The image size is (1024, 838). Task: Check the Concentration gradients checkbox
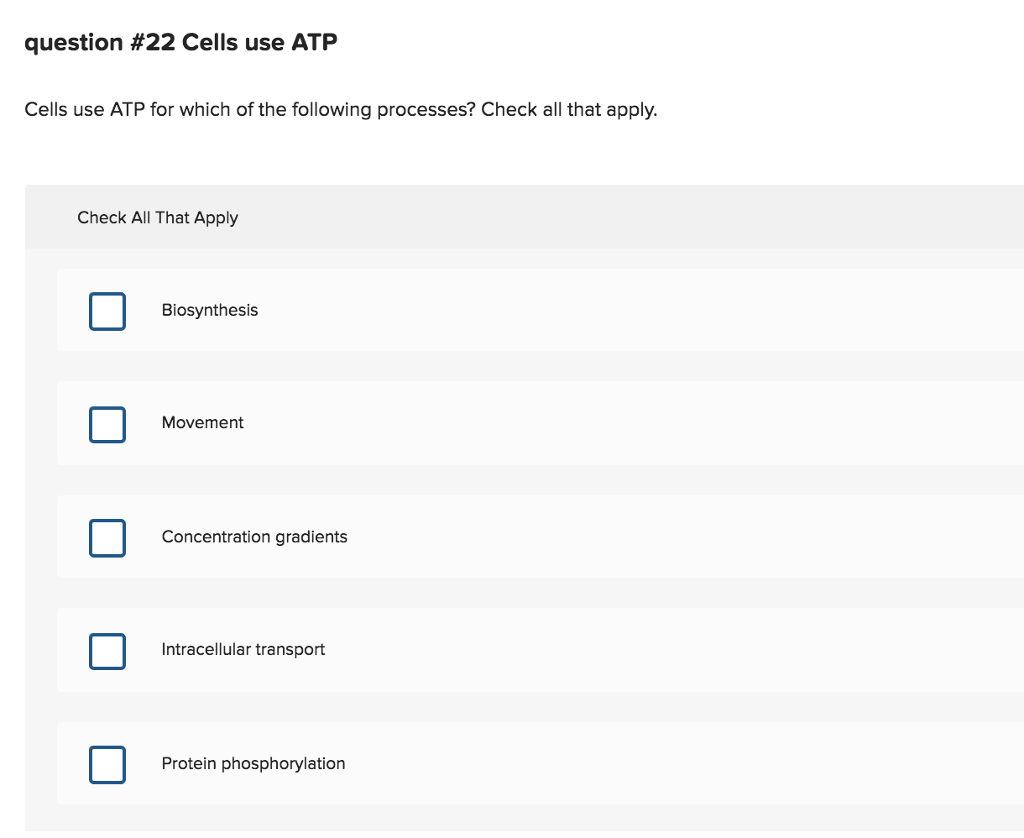click(x=107, y=537)
